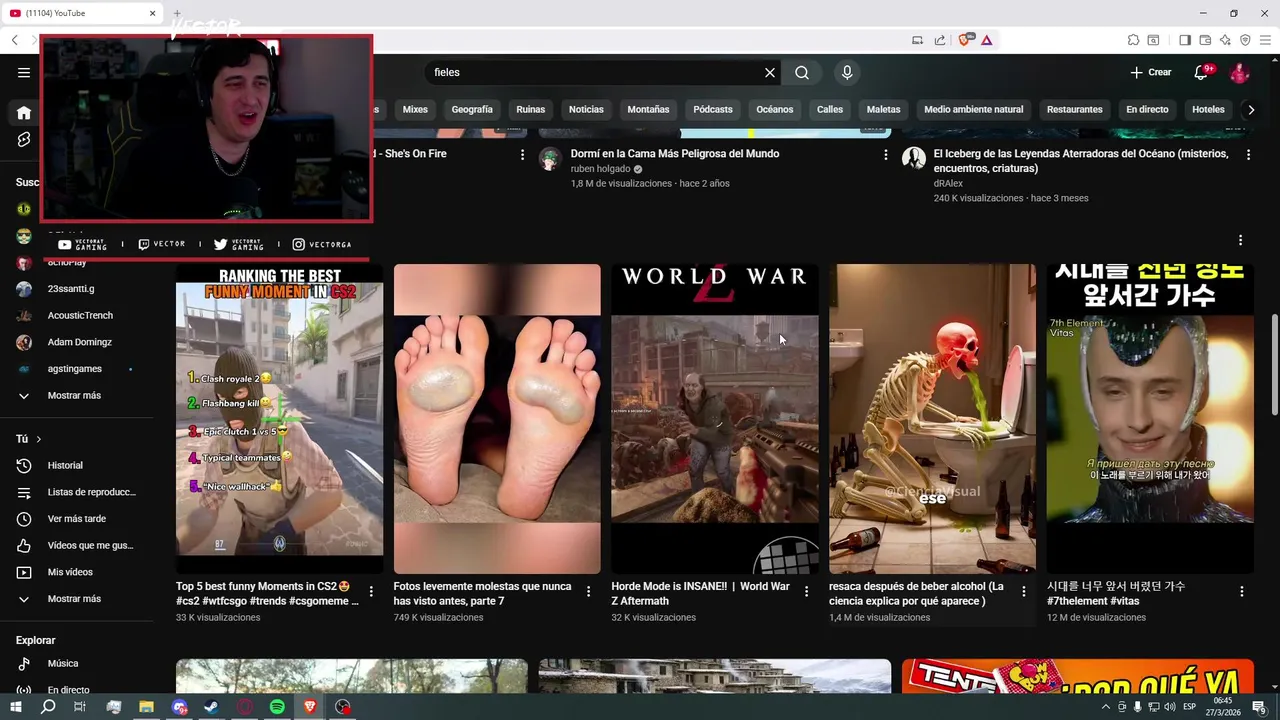Select the Océanos chip
Viewport: 1280px width, 720px height.
(x=775, y=109)
